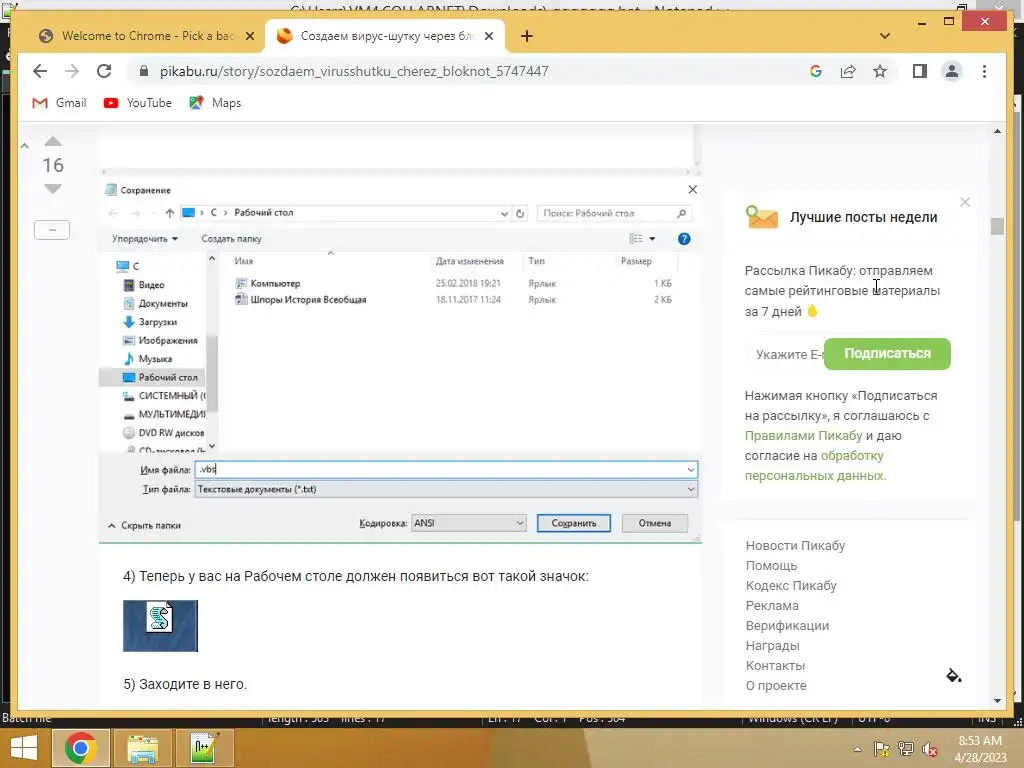Image resolution: width=1024 pixels, height=768 pixels.
Task: Click the Google icon in the address bar
Action: (x=816, y=71)
